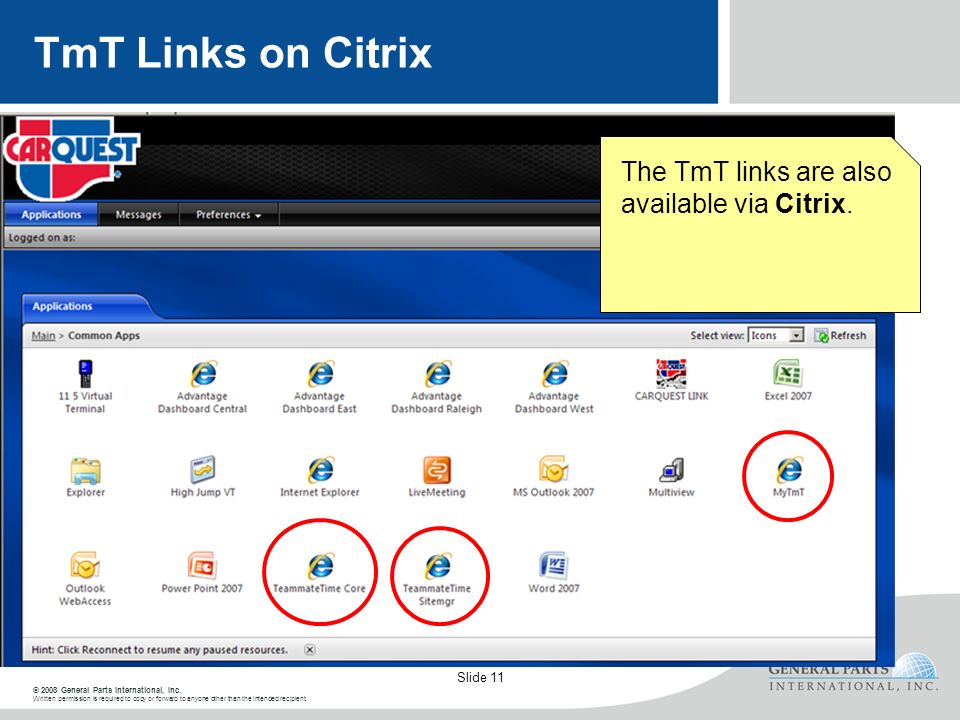Click the 'Select view:' label

pyautogui.click(x=717, y=336)
